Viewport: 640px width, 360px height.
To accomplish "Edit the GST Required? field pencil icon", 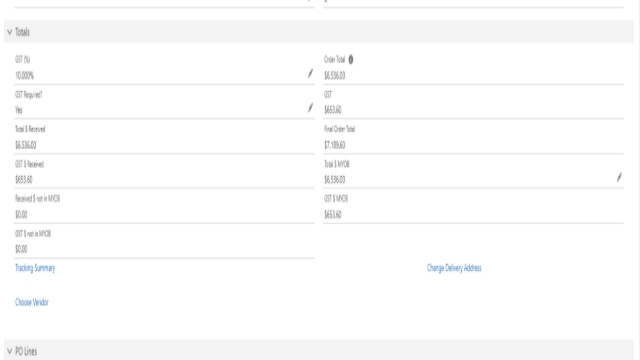I will (310, 108).
